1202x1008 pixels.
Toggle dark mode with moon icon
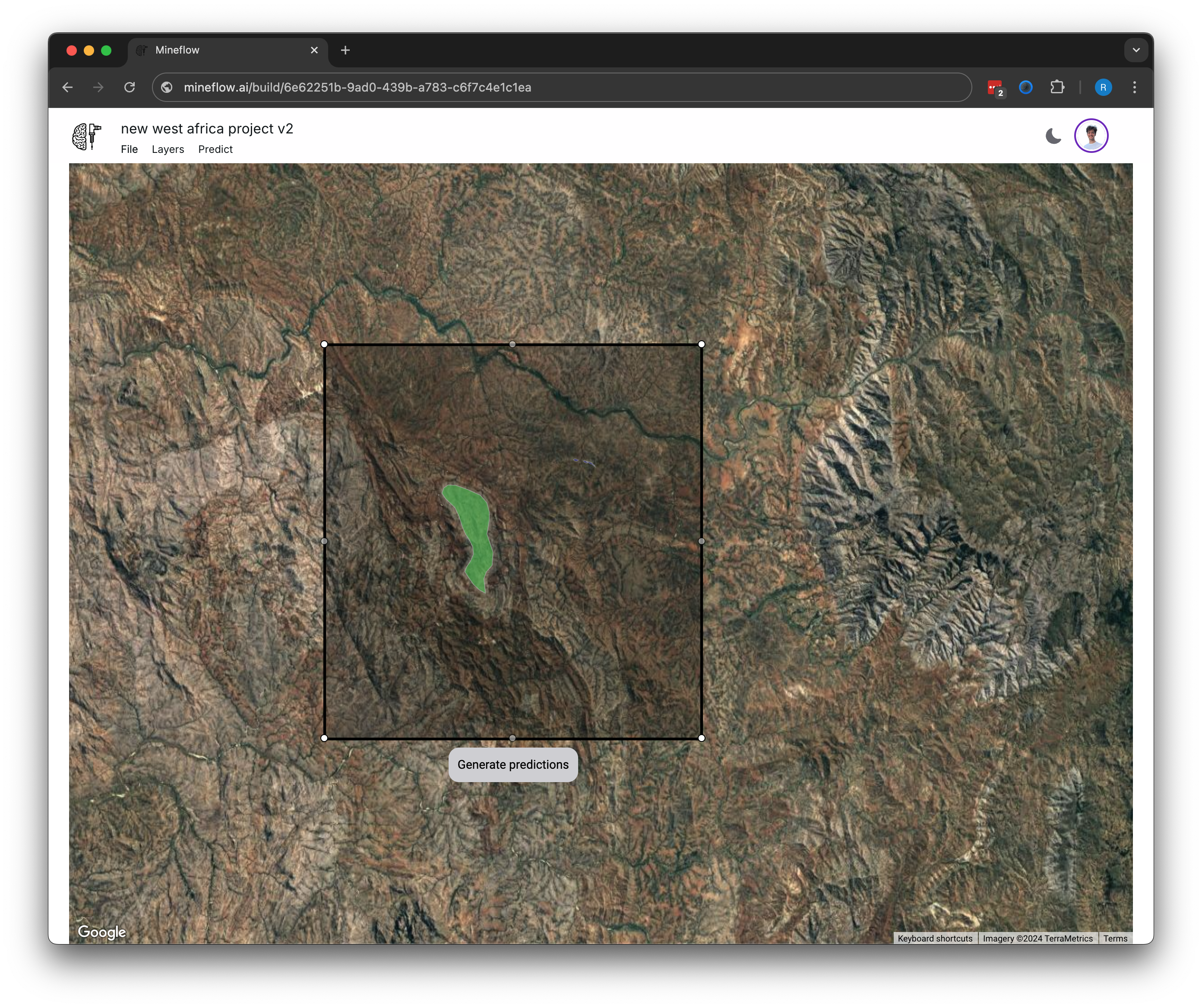tap(1053, 136)
